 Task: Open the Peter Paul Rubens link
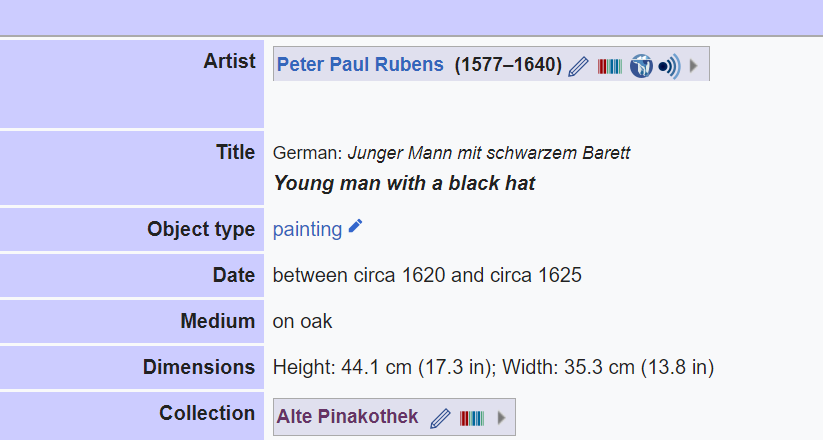coord(360,65)
